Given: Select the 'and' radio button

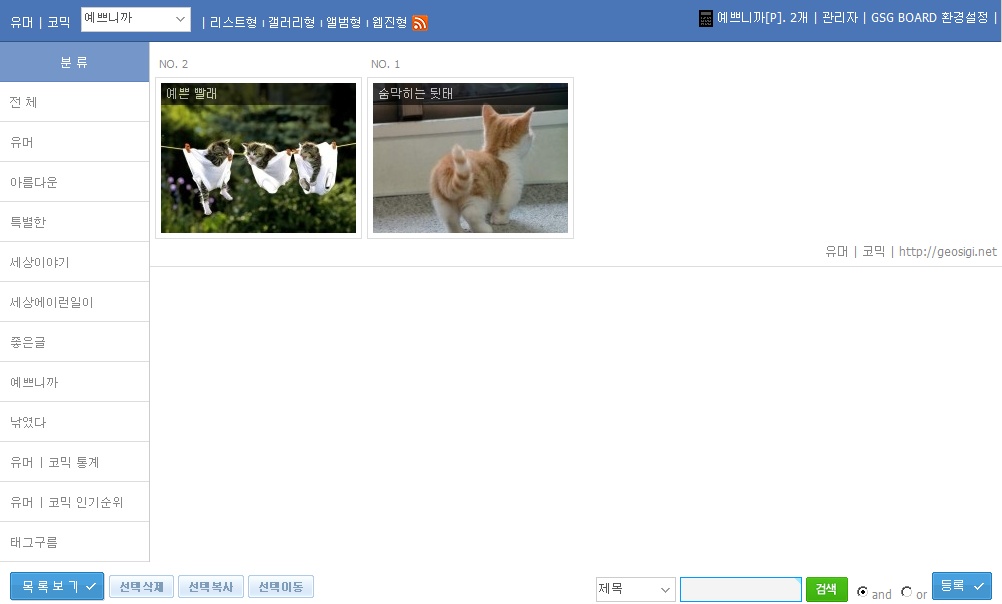Looking at the screenshot, I should pyautogui.click(x=862, y=591).
